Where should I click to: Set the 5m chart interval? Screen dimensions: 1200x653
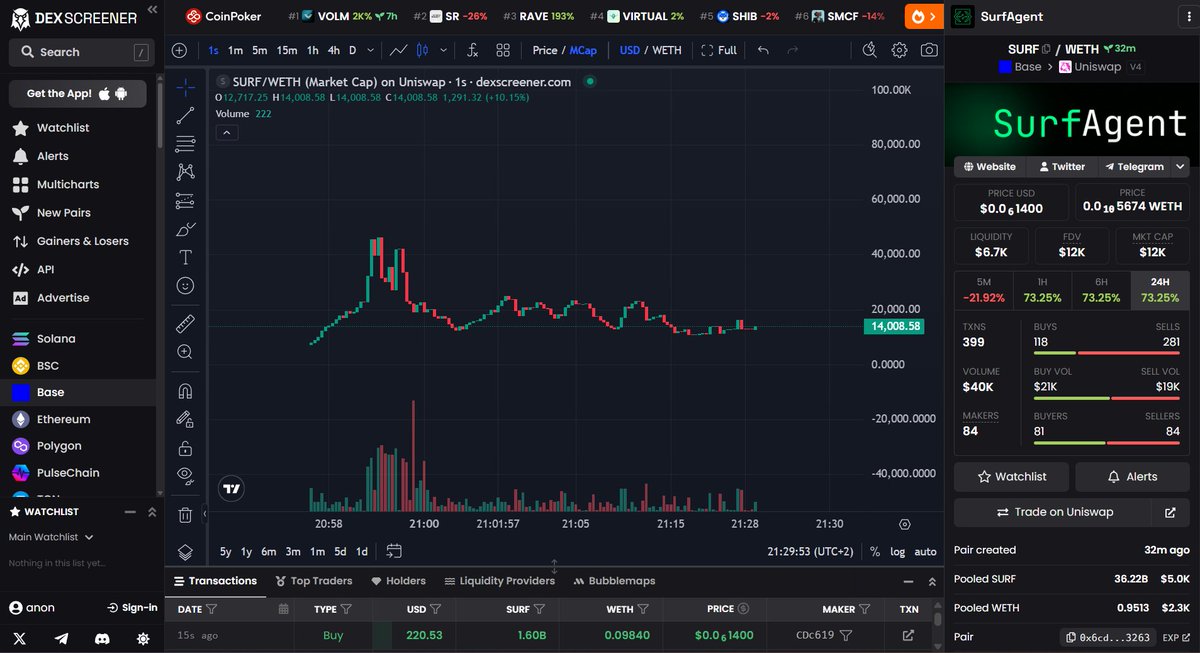259,50
